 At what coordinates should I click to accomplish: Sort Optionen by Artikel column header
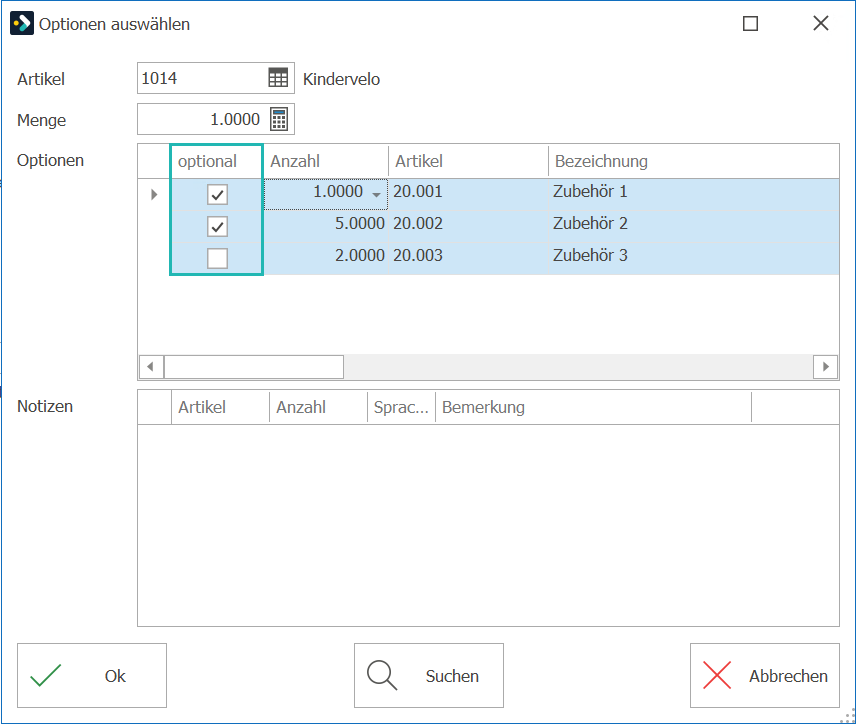click(468, 161)
